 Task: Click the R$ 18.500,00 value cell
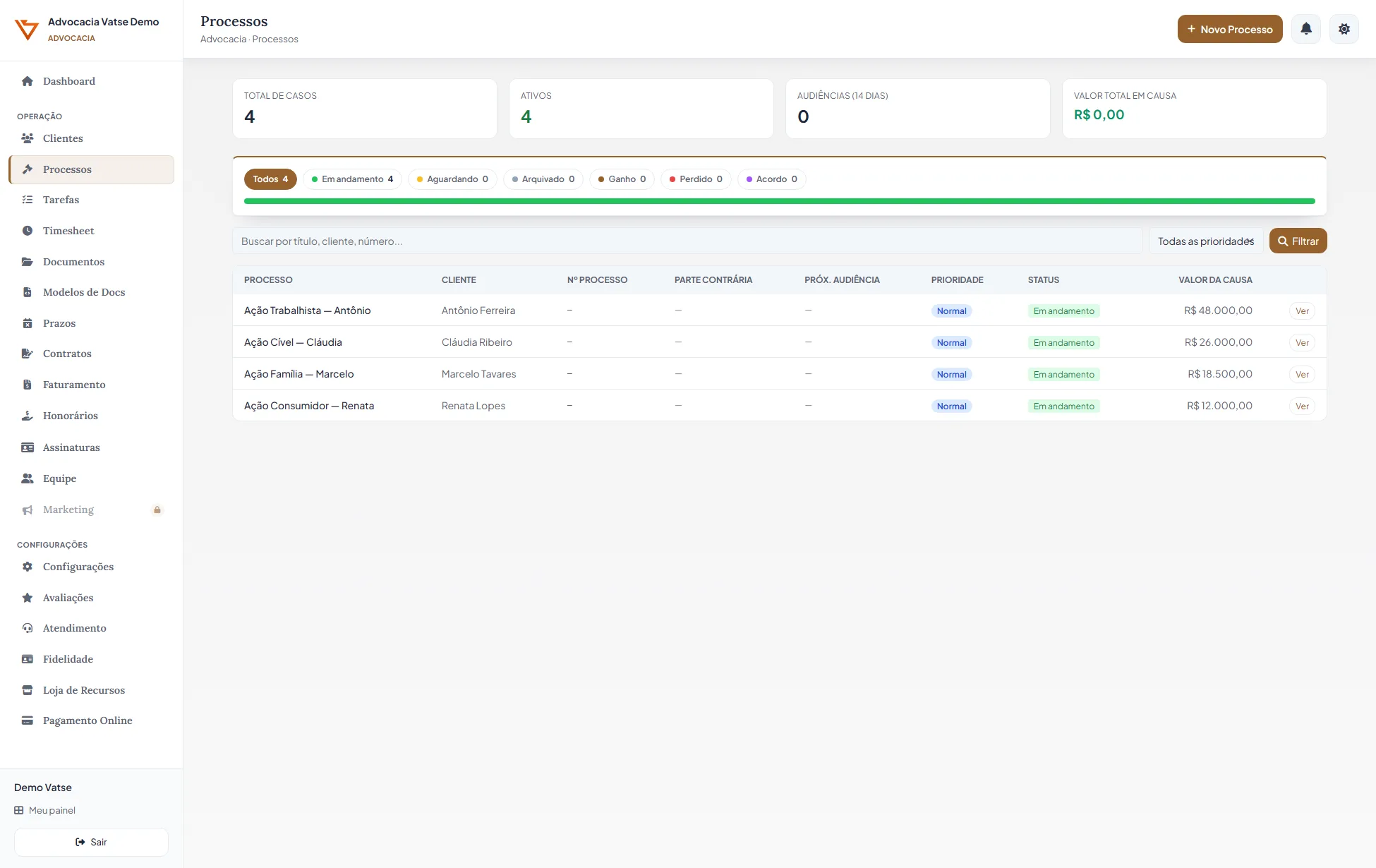click(1220, 374)
